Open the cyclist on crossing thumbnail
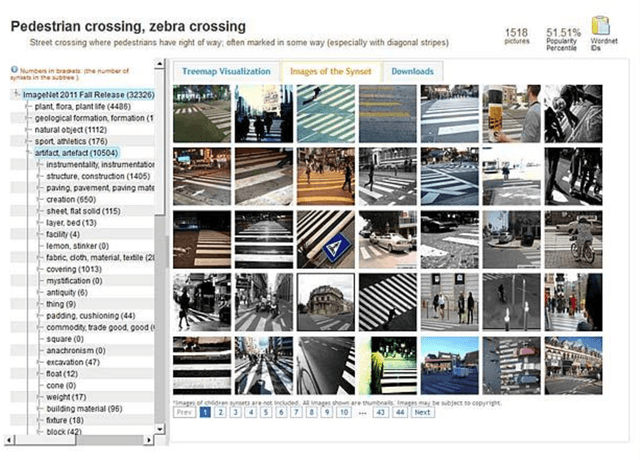 (x=573, y=239)
